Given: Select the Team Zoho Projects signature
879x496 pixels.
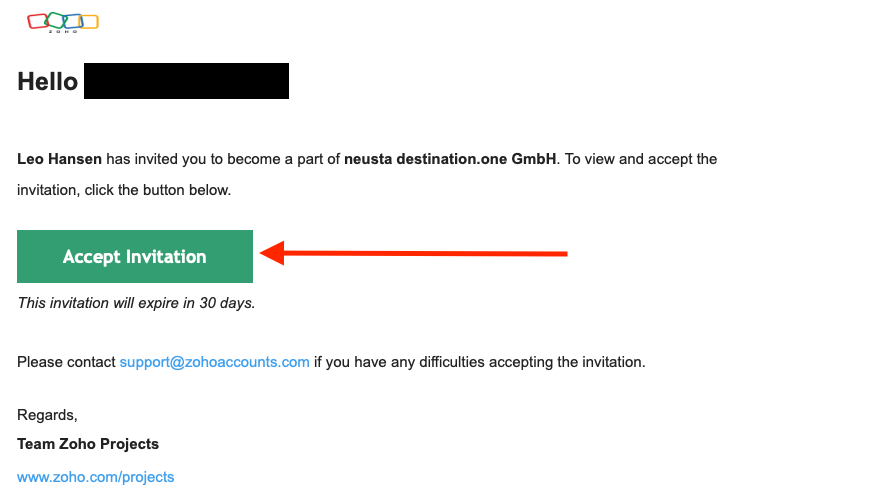Looking at the screenshot, I should click(88, 444).
